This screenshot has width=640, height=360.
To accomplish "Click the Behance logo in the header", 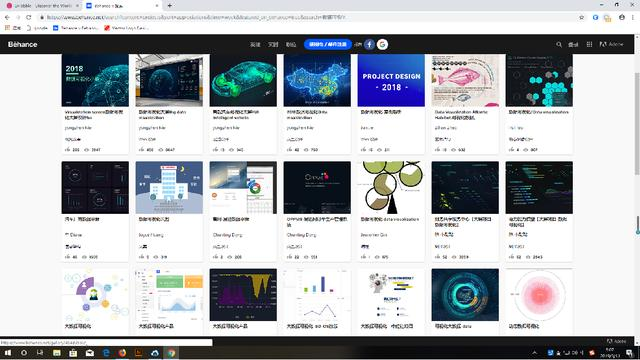I will [22, 44].
